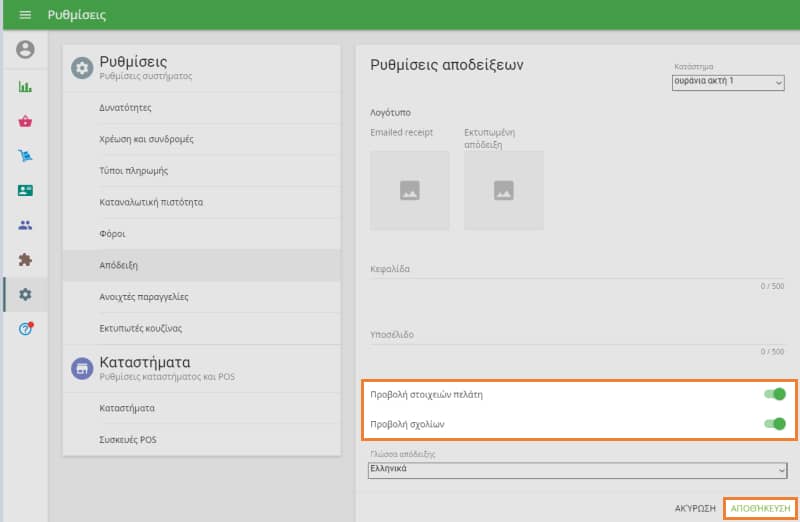Expand the Γλώσσα απόδειξης language dropdown

[x=577, y=469]
